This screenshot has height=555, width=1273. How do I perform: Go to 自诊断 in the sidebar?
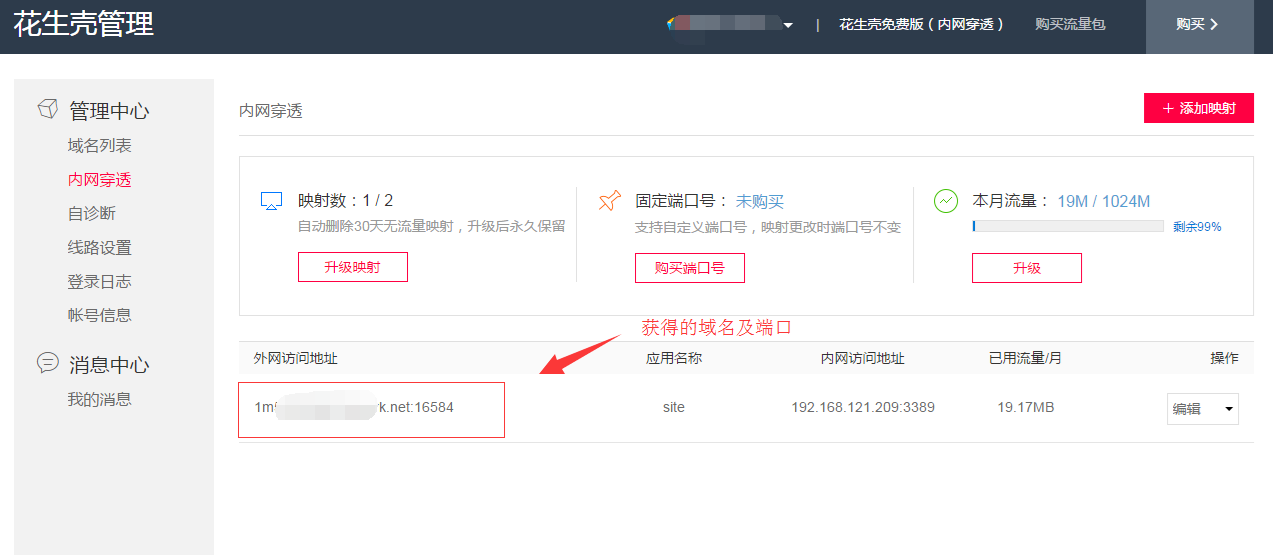pos(91,214)
